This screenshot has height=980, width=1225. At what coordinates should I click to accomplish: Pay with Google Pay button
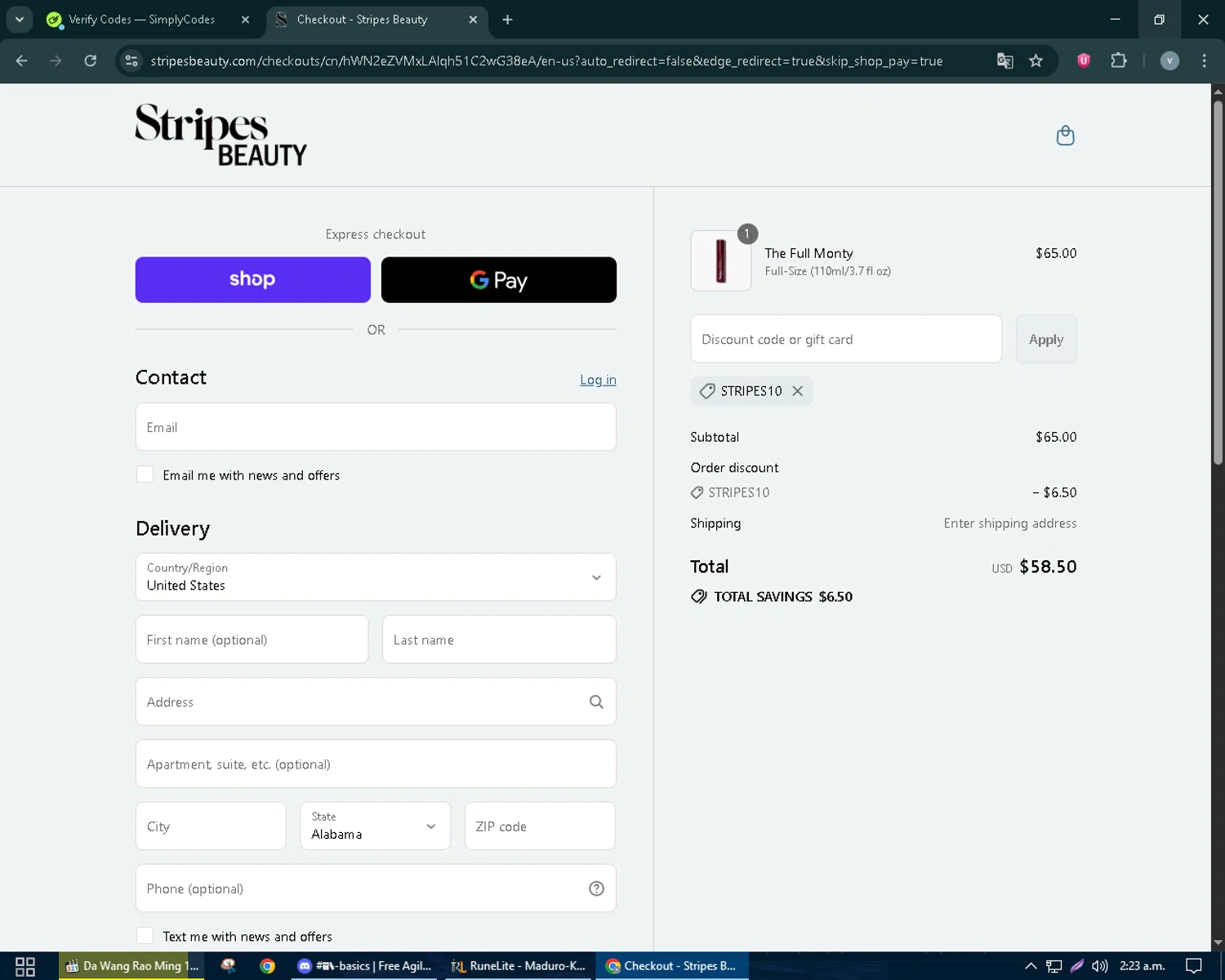click(x=499, y=280)
